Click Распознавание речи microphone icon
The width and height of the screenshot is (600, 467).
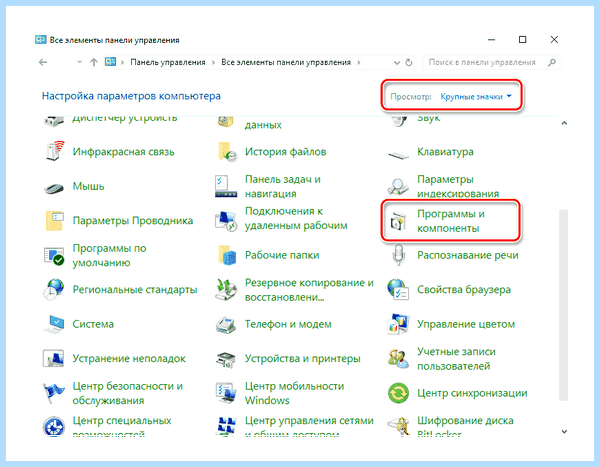click(x=398, y=255)
